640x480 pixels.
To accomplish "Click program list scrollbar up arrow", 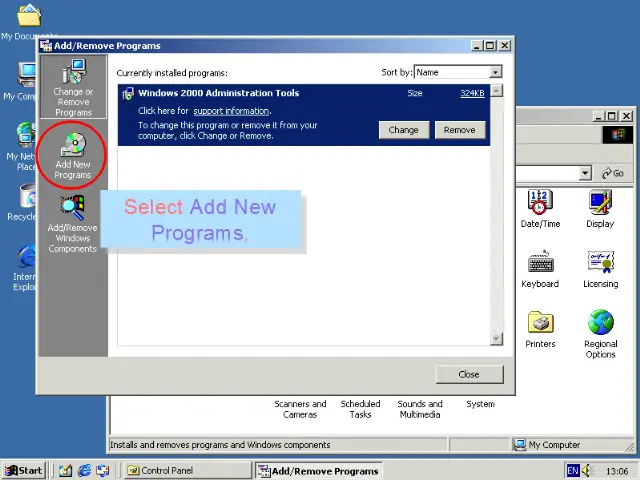I will [x=496, y=90].
